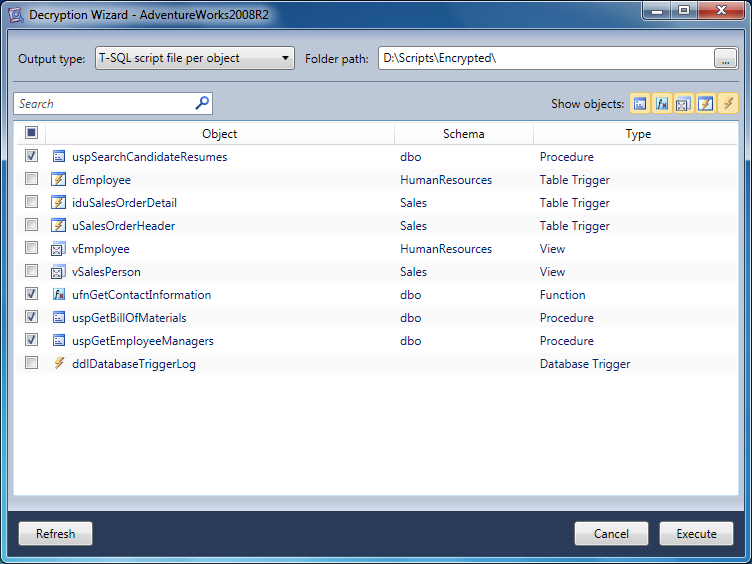
Task: Uncheck the uspGetEmployeeManagers checkbox
Action: point(32,340)
